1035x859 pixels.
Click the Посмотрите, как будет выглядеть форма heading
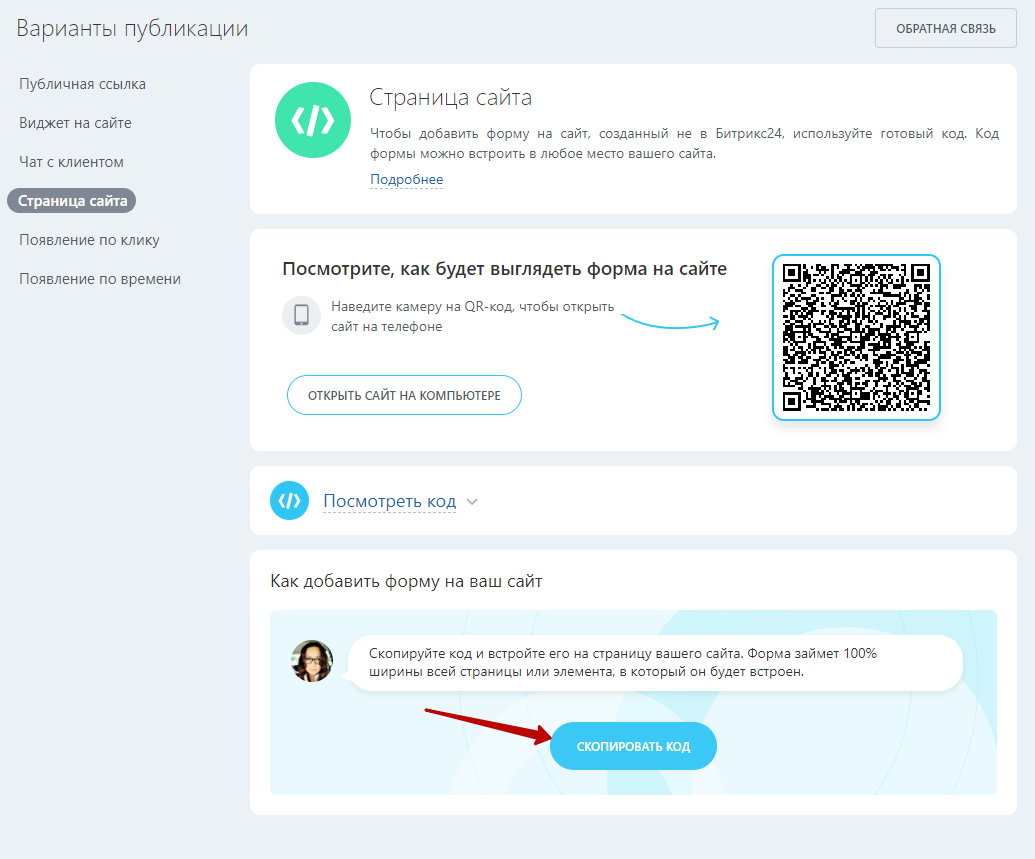[x=504, y=269]
